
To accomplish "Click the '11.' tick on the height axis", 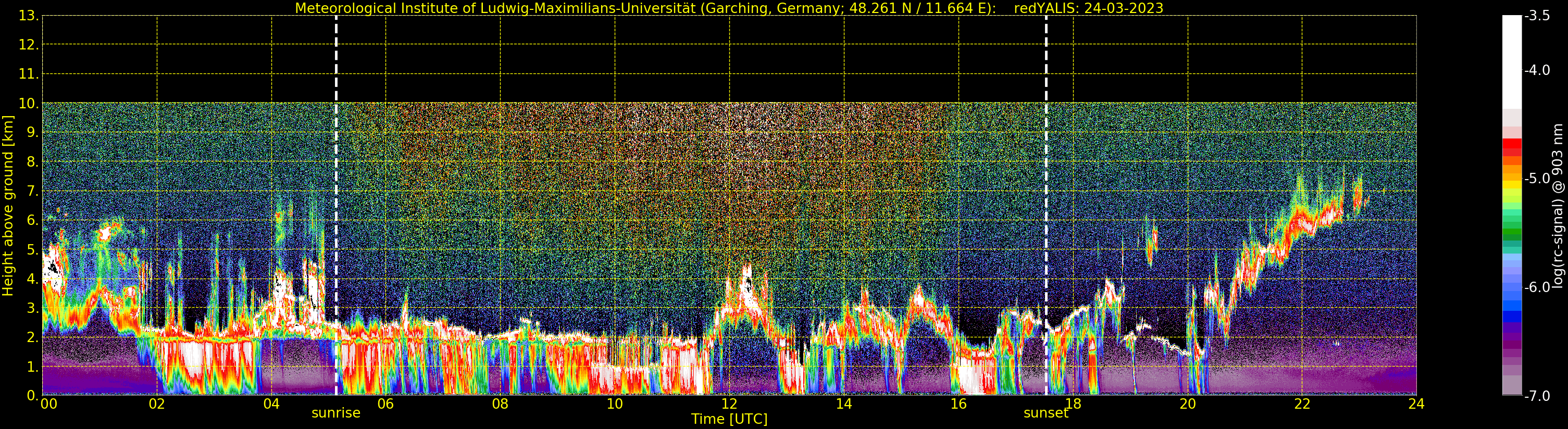I will pos(29,74).
